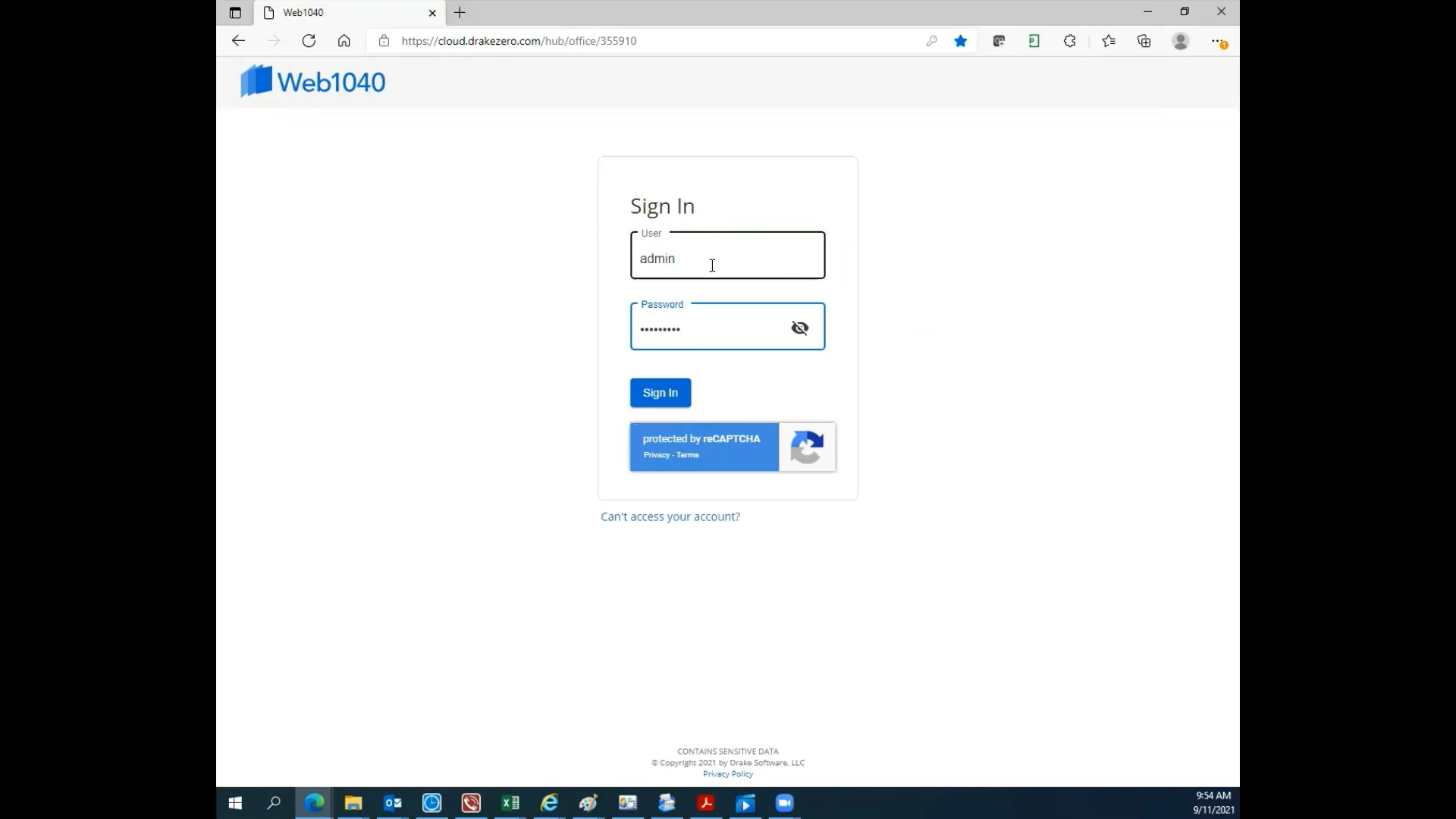Open Excel from the taskbar
The height and width of the screenshot is (819, 1456).
[510, 802]
